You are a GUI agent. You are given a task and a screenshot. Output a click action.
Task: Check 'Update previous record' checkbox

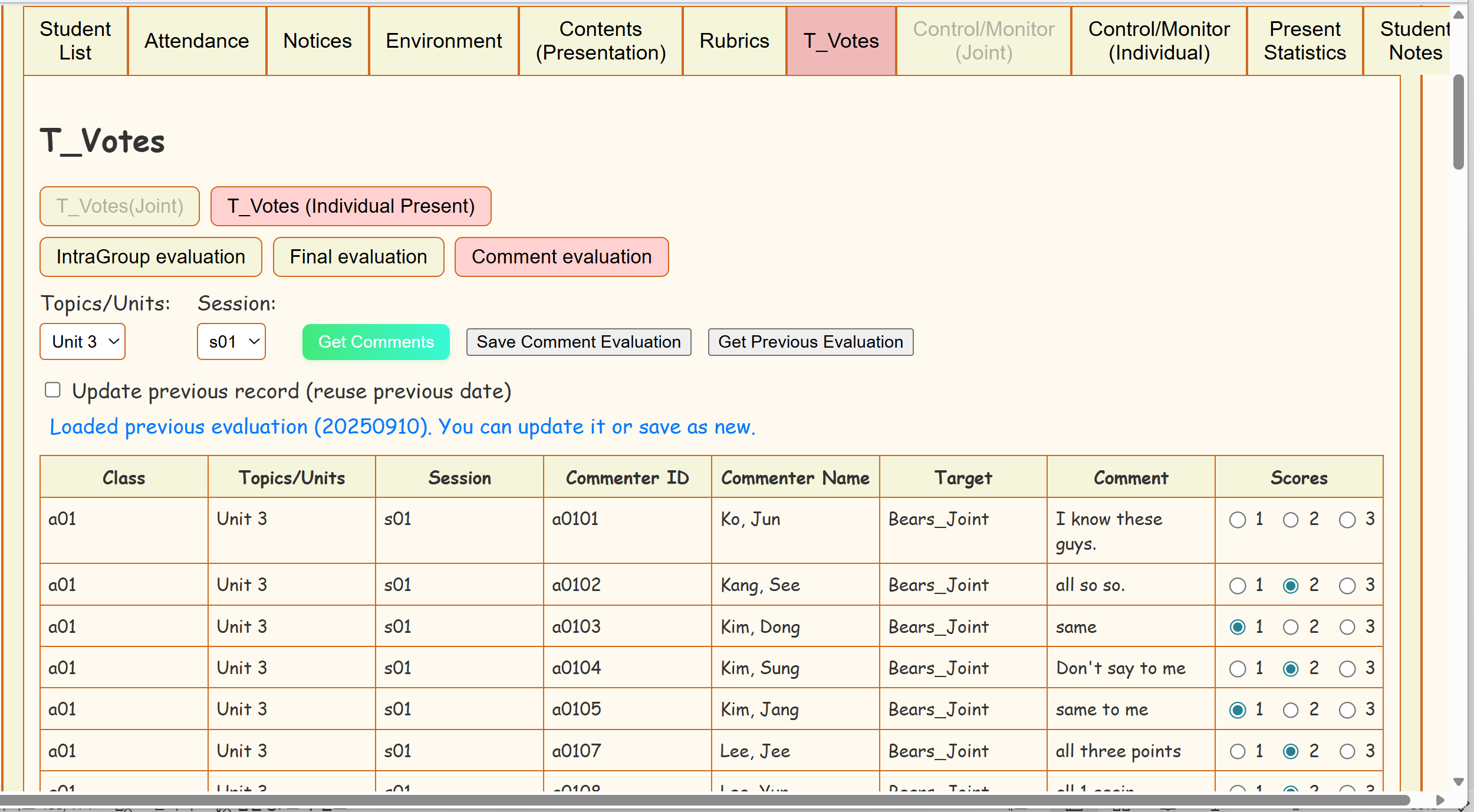(53, 390)
